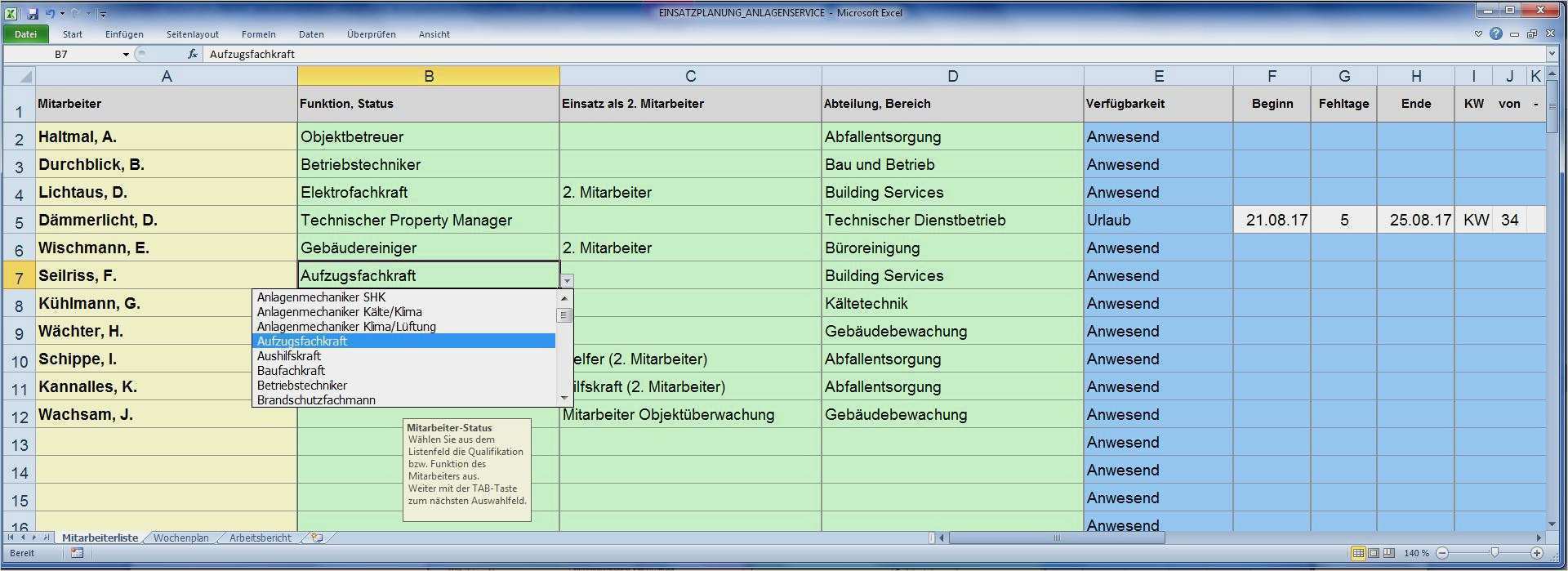Click the dropdown list scroll-down arrow
This screenshot has height=571, width=1568.
pos(564,398)
